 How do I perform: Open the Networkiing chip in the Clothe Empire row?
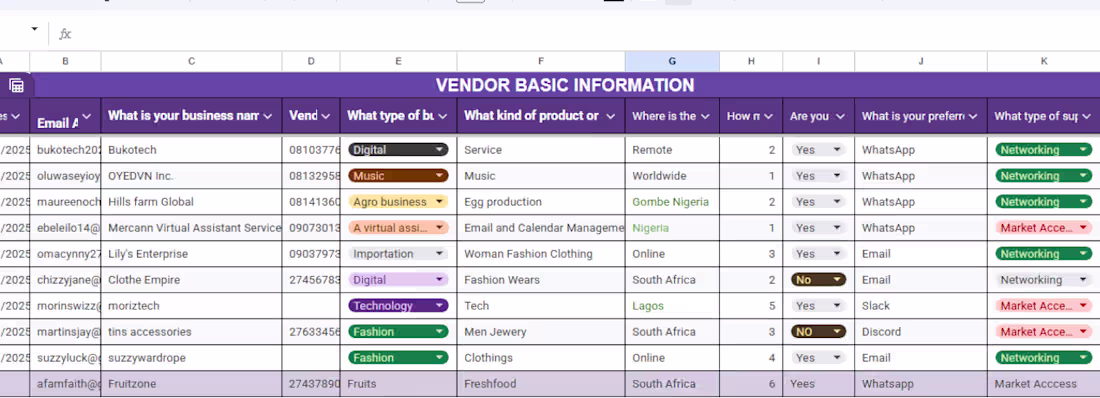click(1044, 280)
